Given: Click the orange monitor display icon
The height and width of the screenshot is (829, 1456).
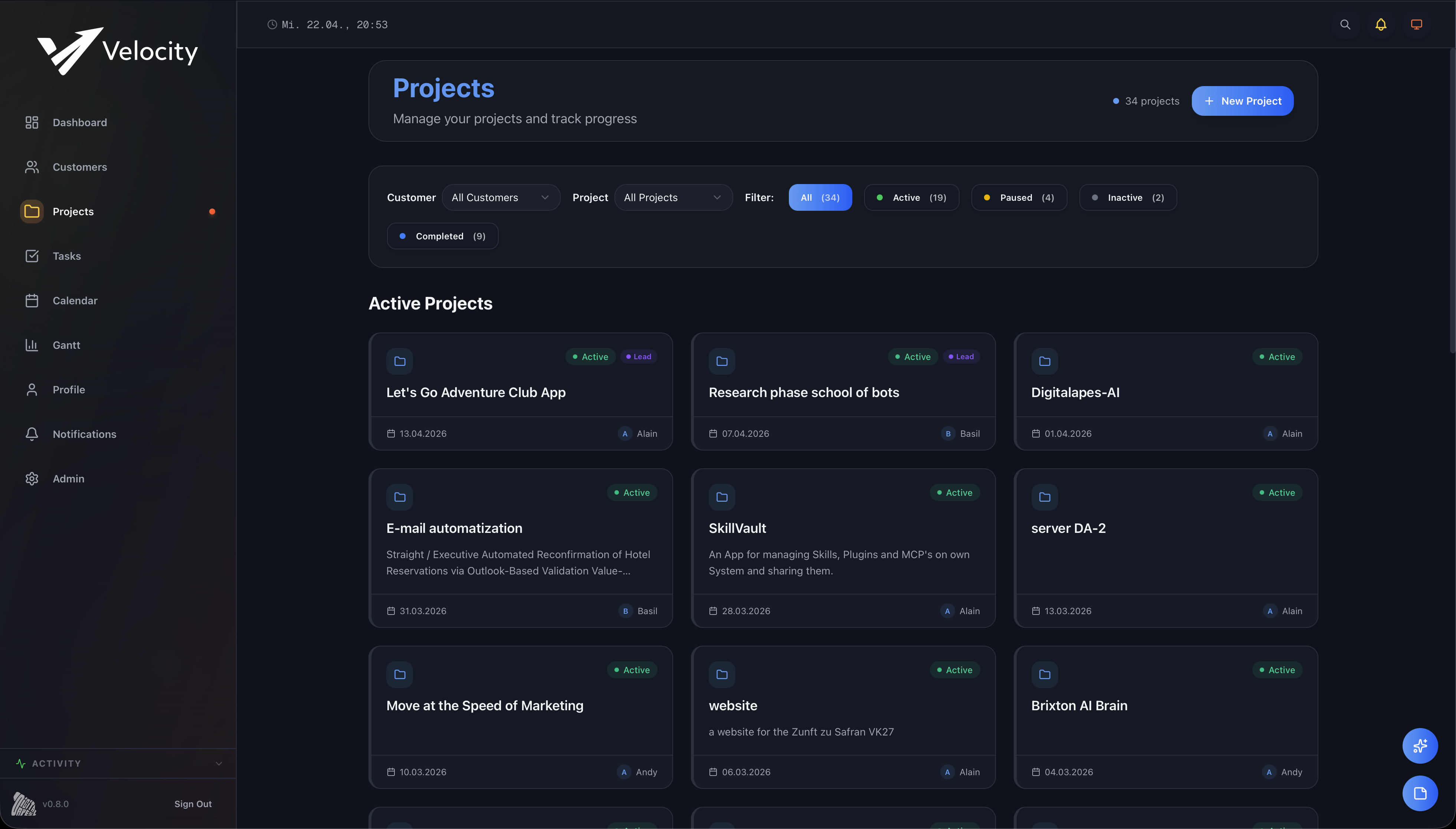Looking at the screenshot, I should (x=1416, y=24).
